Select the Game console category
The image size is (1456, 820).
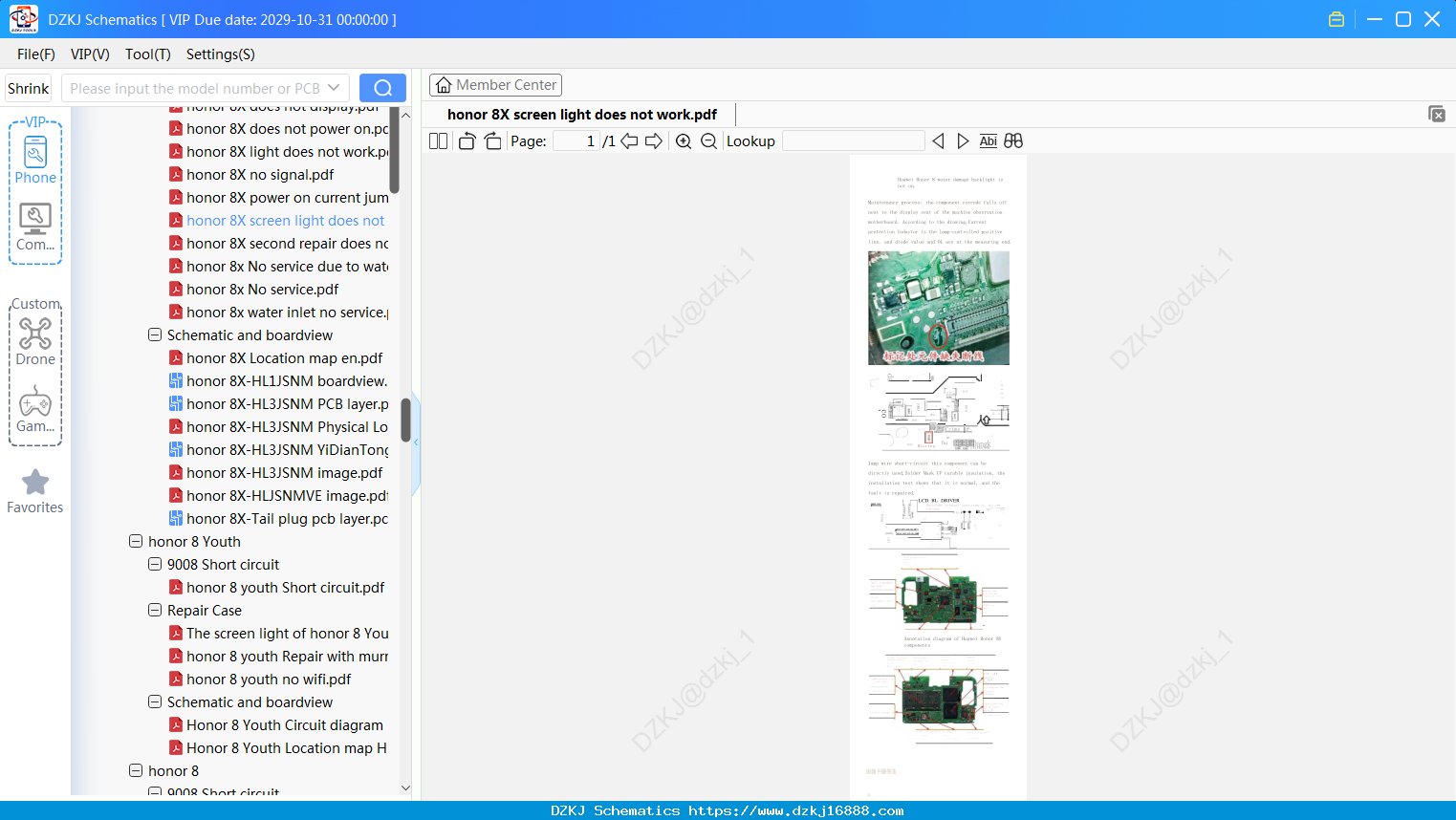tap(35, 409)
